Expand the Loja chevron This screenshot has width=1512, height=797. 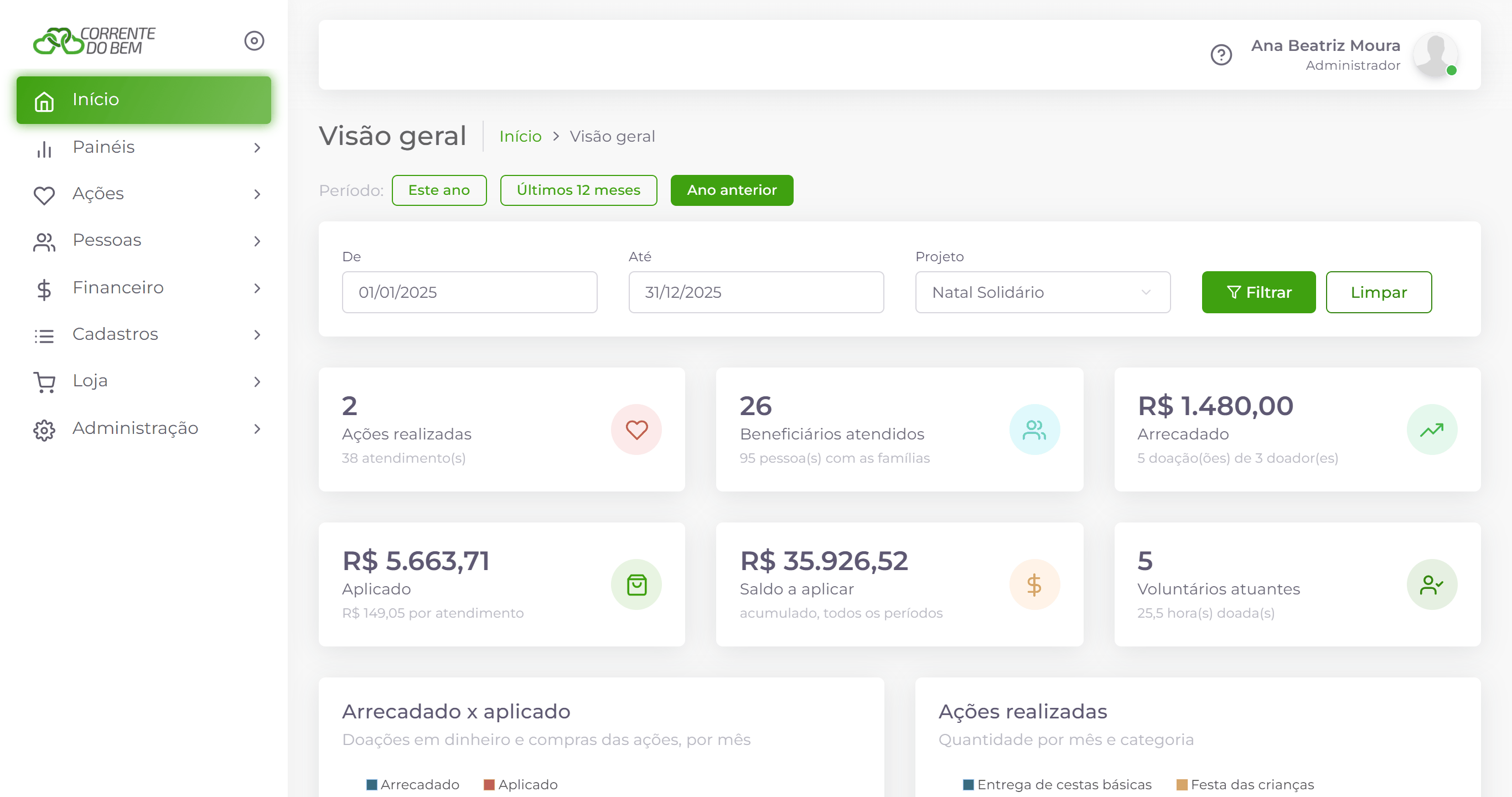257,381
